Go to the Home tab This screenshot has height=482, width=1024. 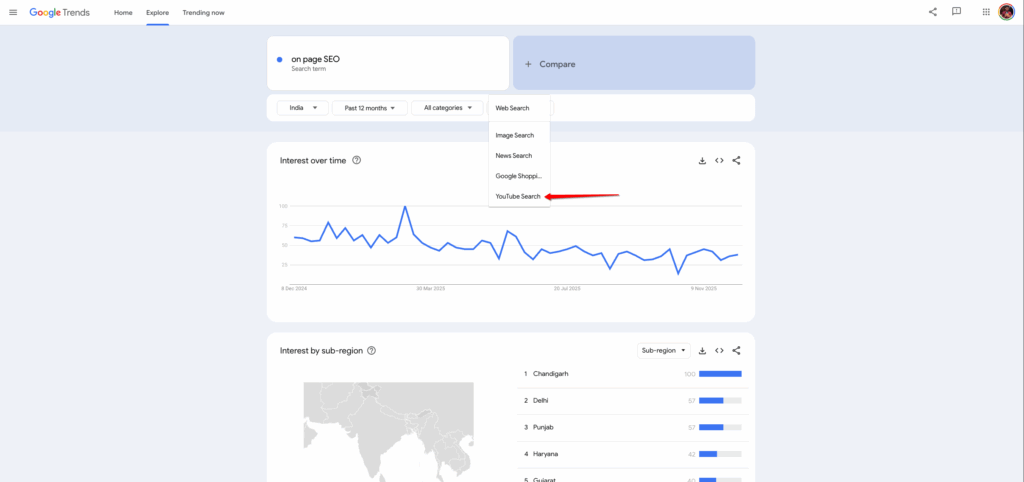click(x=123, y=12)
